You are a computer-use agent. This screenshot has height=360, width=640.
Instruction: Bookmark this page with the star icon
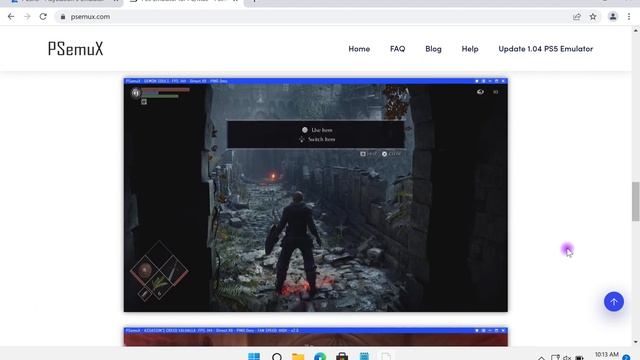pos(593,17)
